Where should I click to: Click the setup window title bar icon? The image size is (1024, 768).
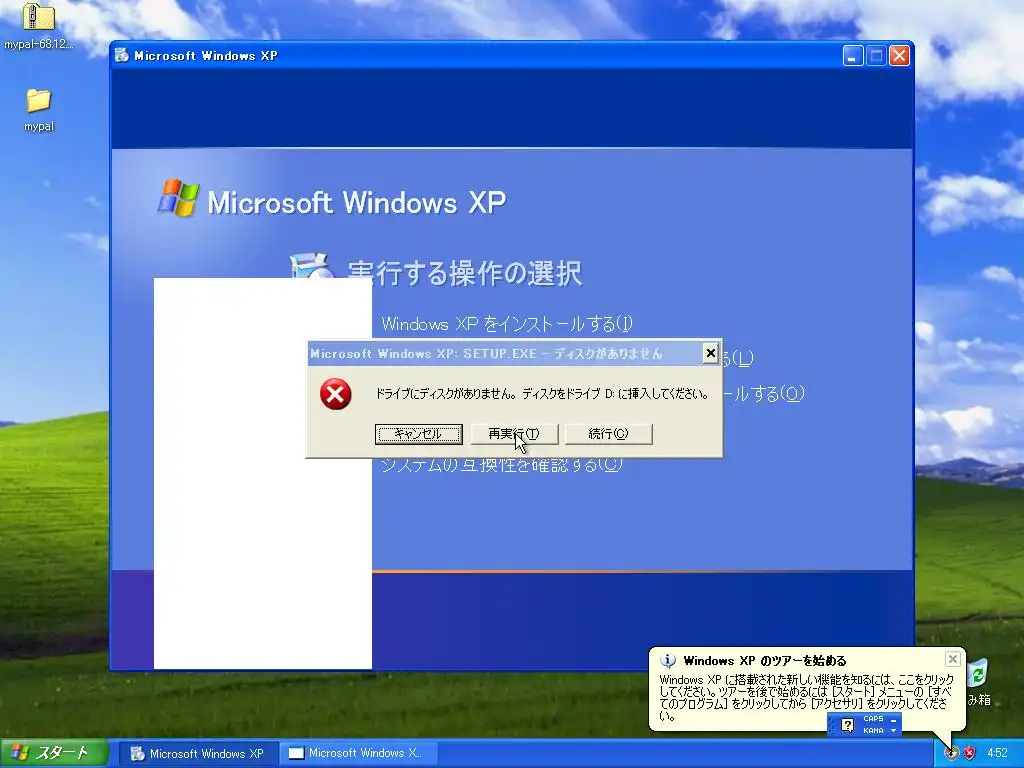pos(122,55)
